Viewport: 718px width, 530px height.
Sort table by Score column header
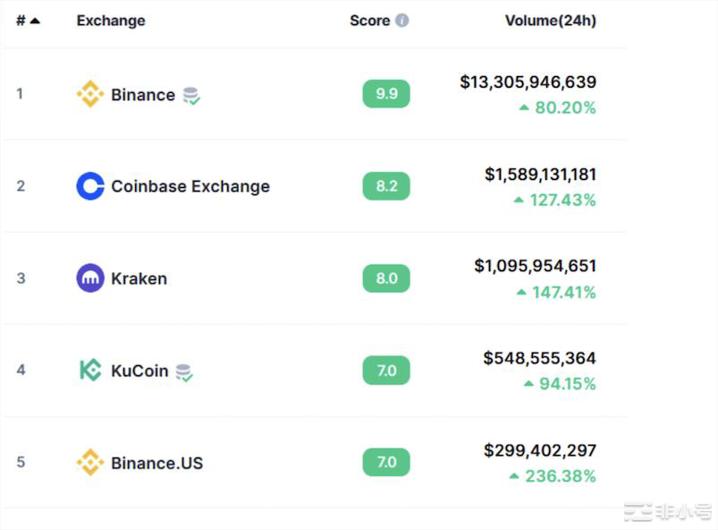click(x=369, y=20)
